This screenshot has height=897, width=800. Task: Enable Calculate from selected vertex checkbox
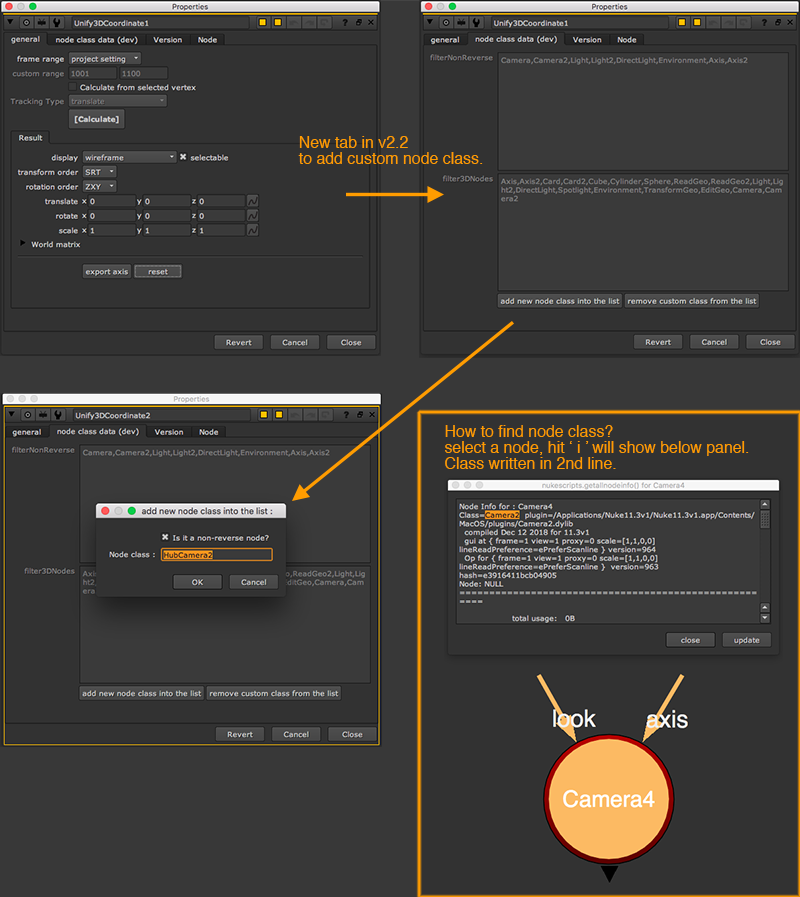coord(73,87)
